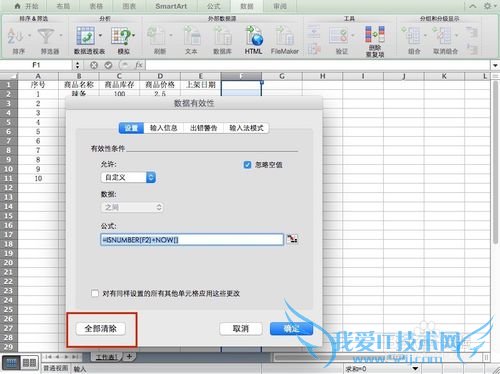Click the 取消组合 ungroup icon
The image size is (500, 374).
[442, 36]
